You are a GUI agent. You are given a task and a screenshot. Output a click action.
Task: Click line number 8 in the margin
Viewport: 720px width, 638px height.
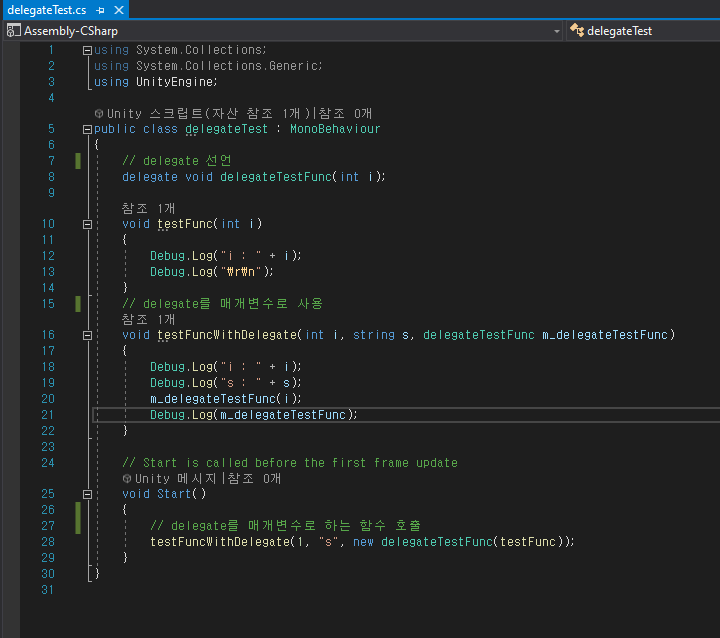(x=51, y=177)
